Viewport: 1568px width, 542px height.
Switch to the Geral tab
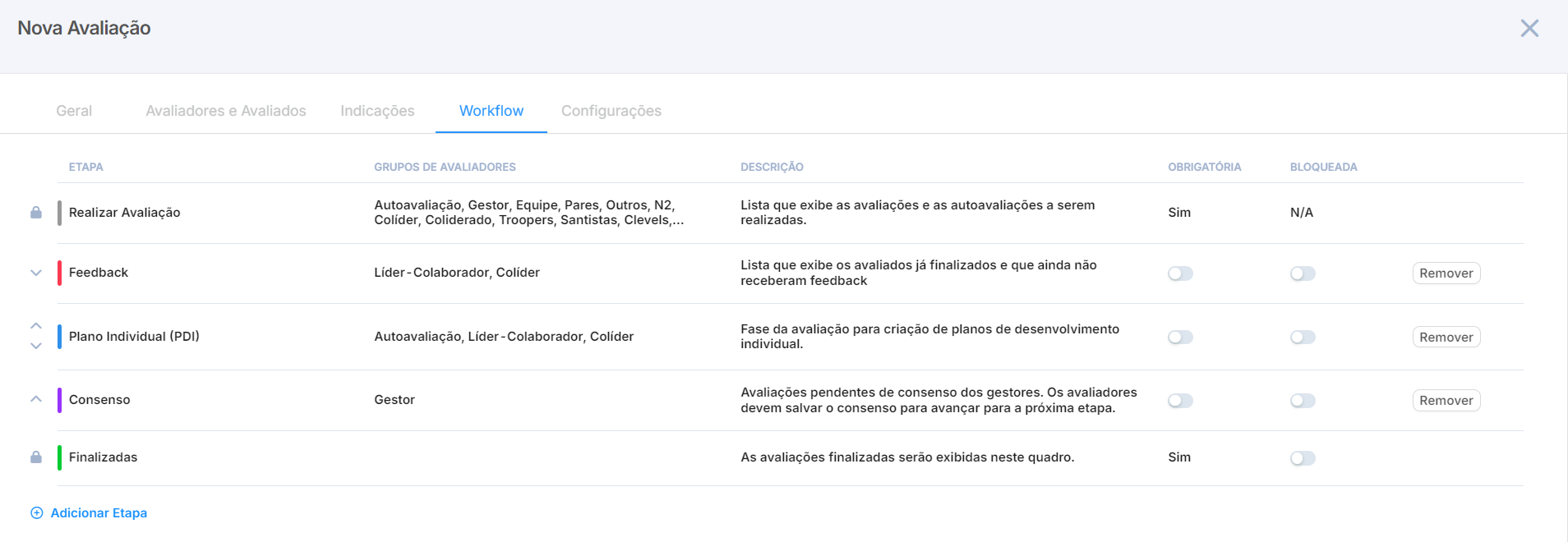click(74, 111)
